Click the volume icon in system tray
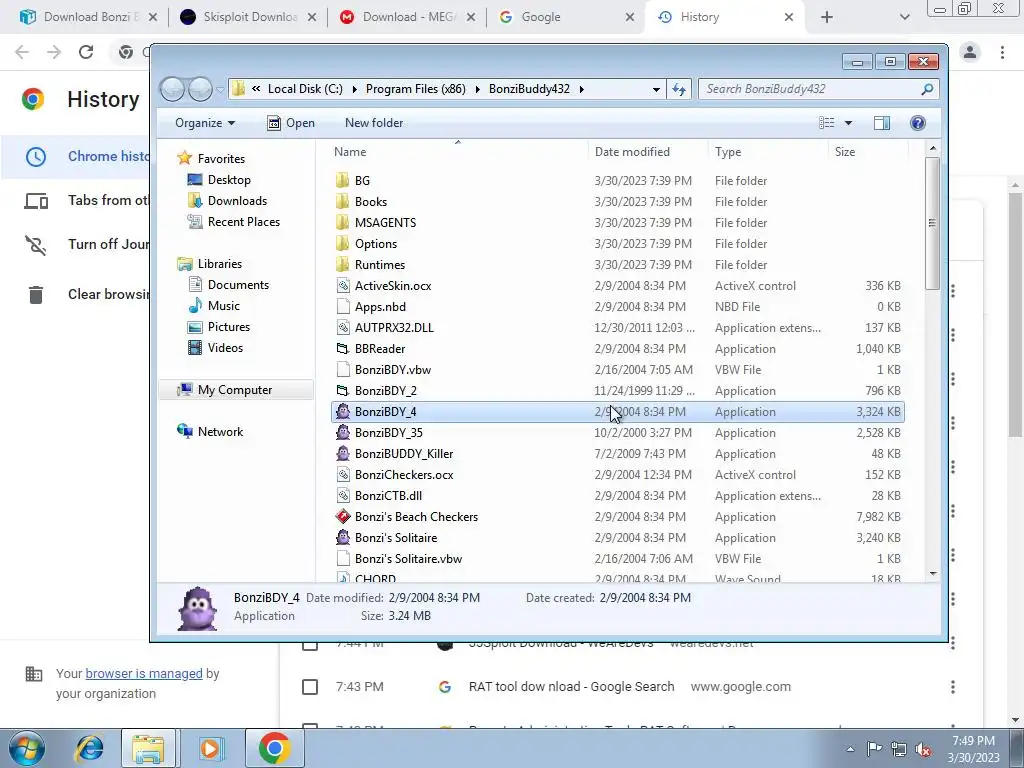1024x768 pixels. (923, 749)
